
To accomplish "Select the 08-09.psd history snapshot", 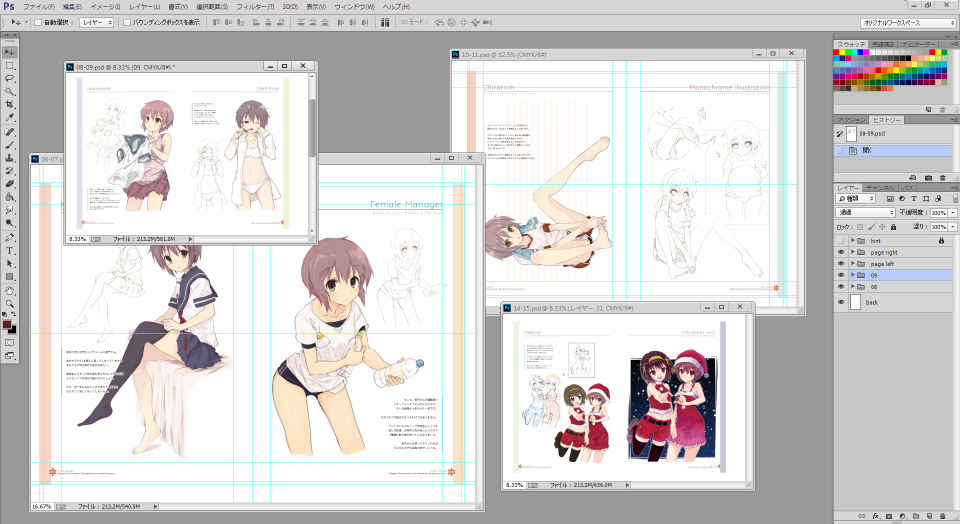I will (895, 133).
